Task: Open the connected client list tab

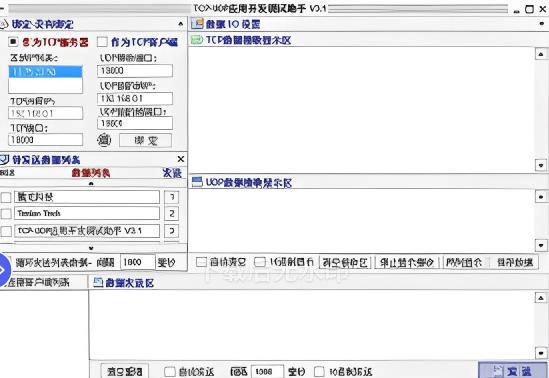Action: pos(39,282)
